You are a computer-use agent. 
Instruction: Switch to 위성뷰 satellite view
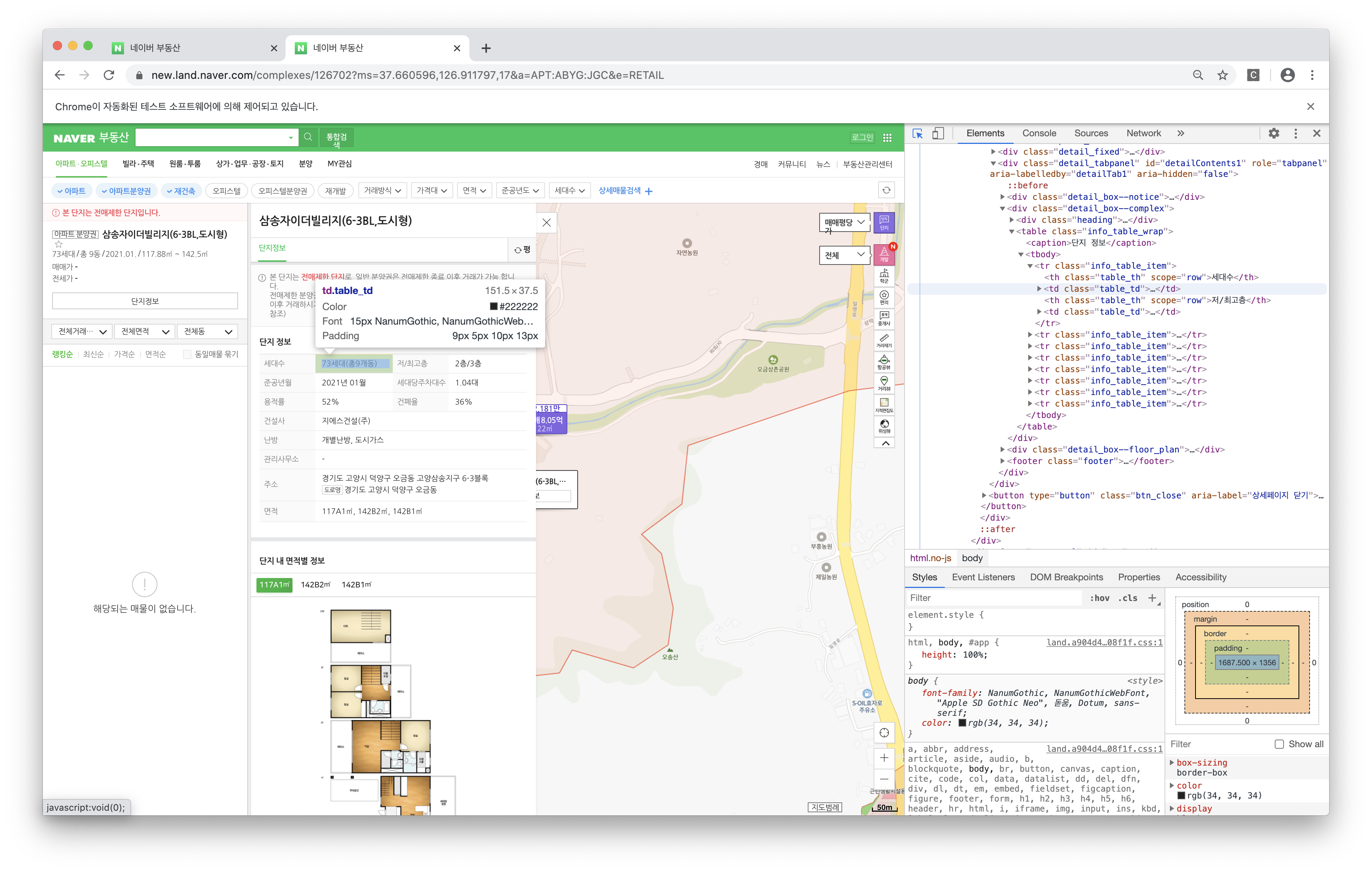pos(884,426)
